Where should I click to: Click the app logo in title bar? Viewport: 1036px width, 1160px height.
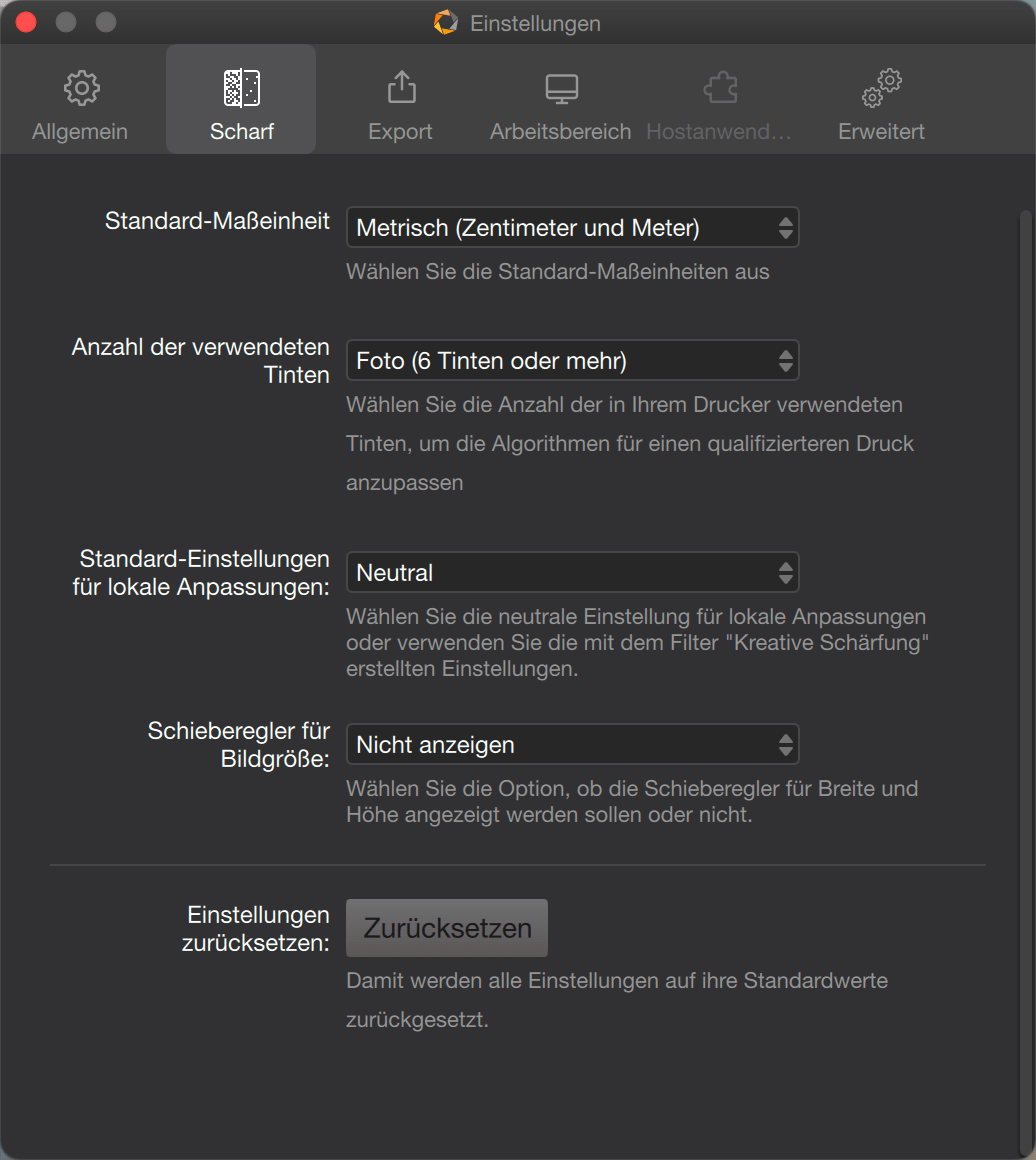[x=445, y=22]
